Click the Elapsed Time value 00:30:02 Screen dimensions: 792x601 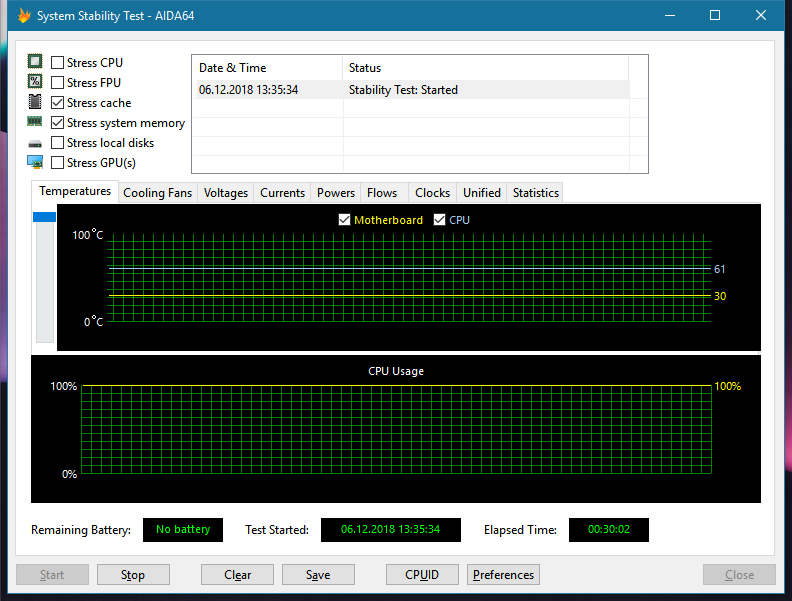click(x=609, y=530)
